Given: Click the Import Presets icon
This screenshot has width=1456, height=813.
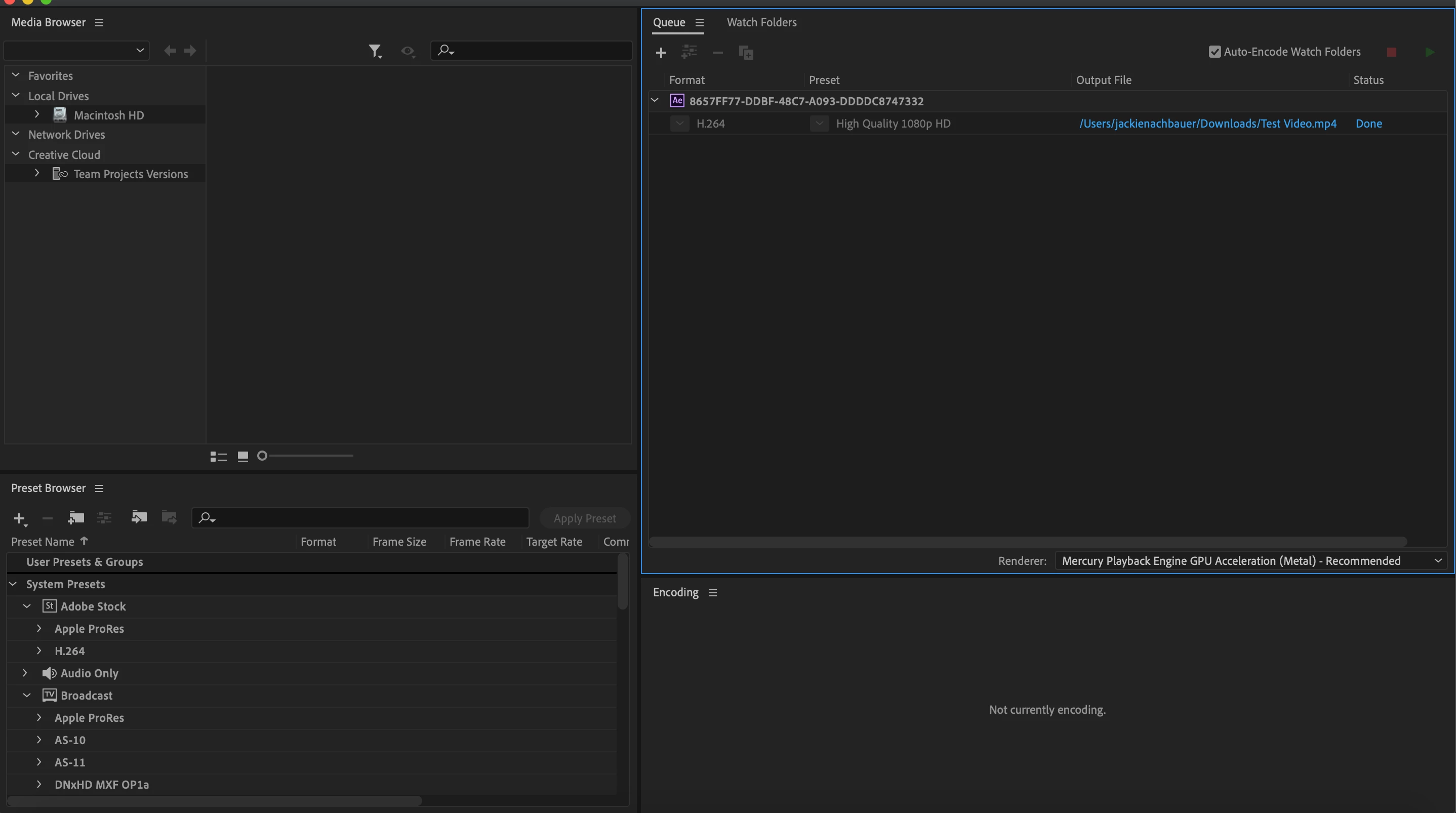Looking at the screenshot, I should (139, 518).
